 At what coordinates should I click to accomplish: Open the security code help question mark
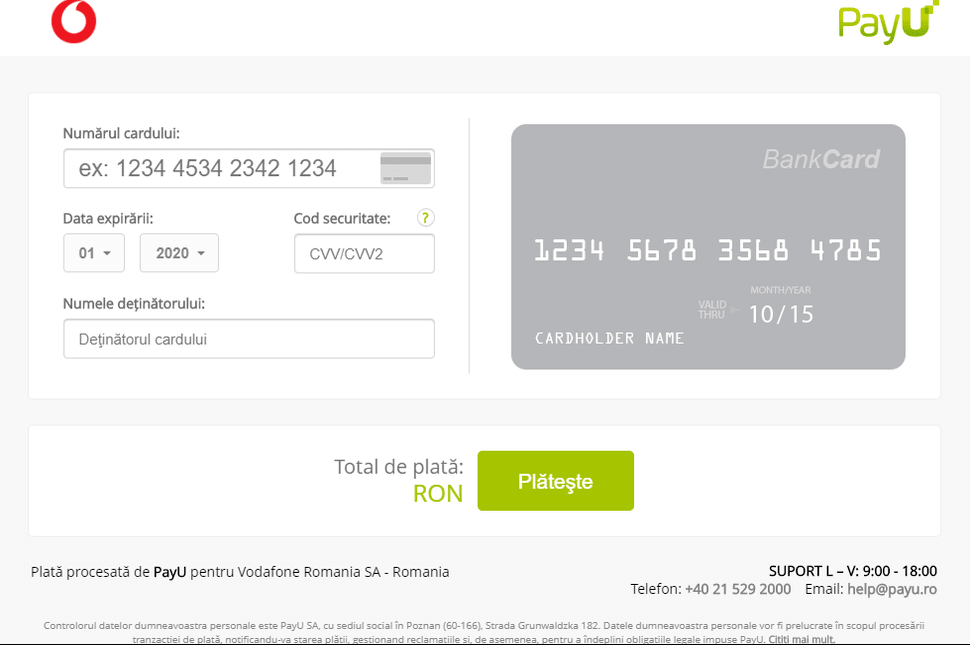coord(426,218)
